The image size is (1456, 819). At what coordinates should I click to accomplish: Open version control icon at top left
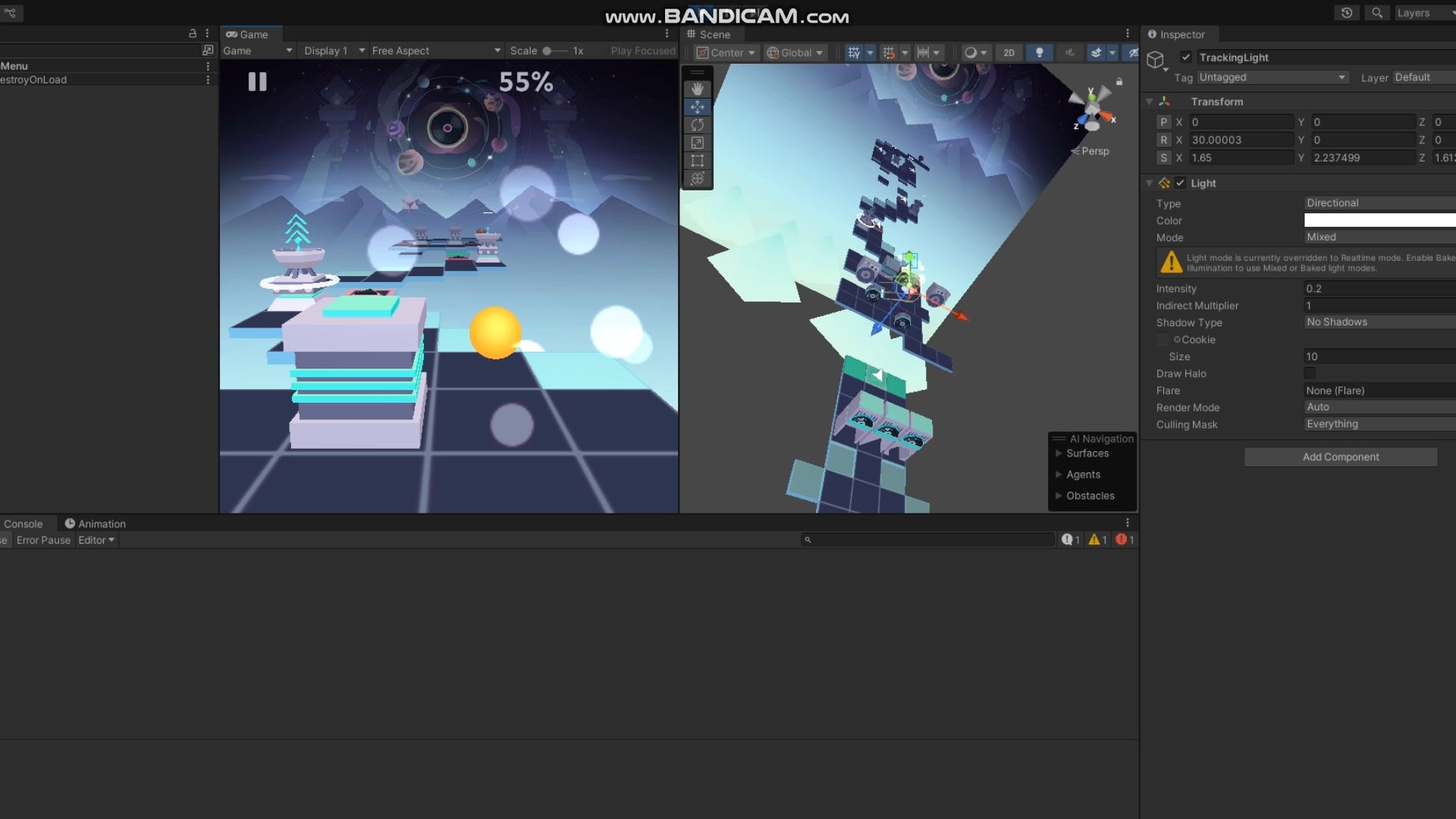coord(10,13)
